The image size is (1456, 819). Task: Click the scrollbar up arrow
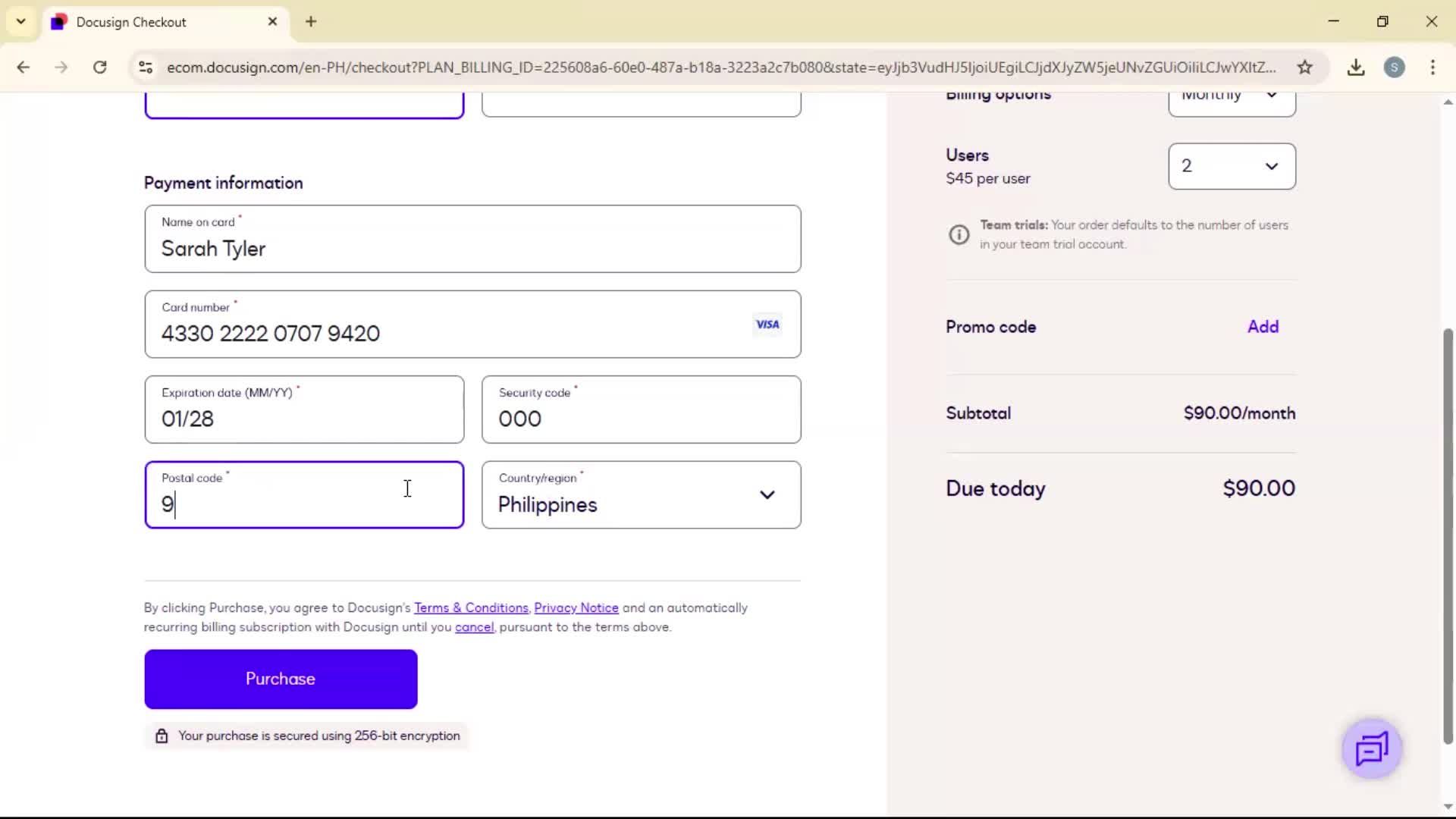point(1448,102)
